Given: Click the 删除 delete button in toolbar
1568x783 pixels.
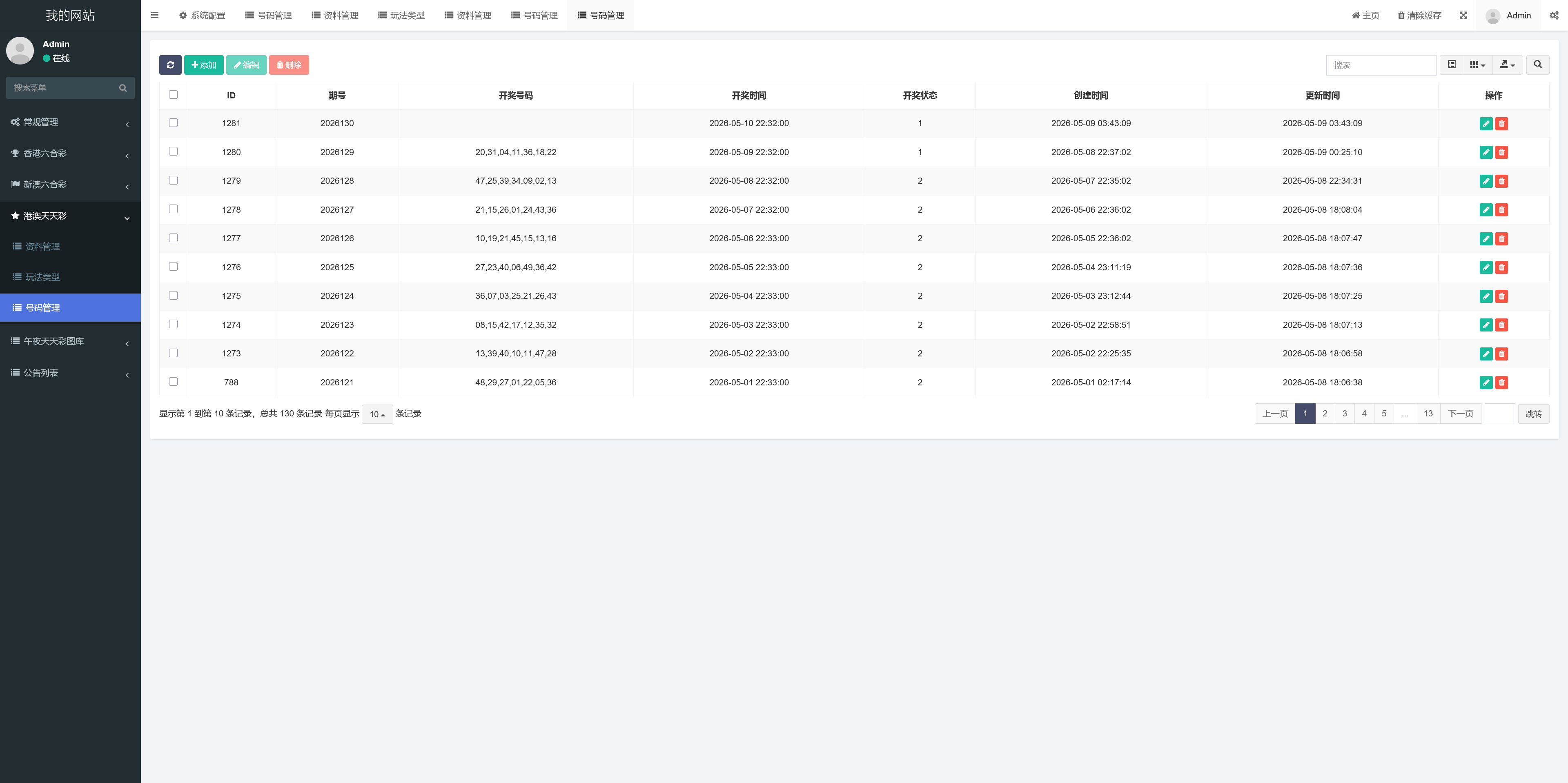Looking at the screenshot, I should coord(289,65).
